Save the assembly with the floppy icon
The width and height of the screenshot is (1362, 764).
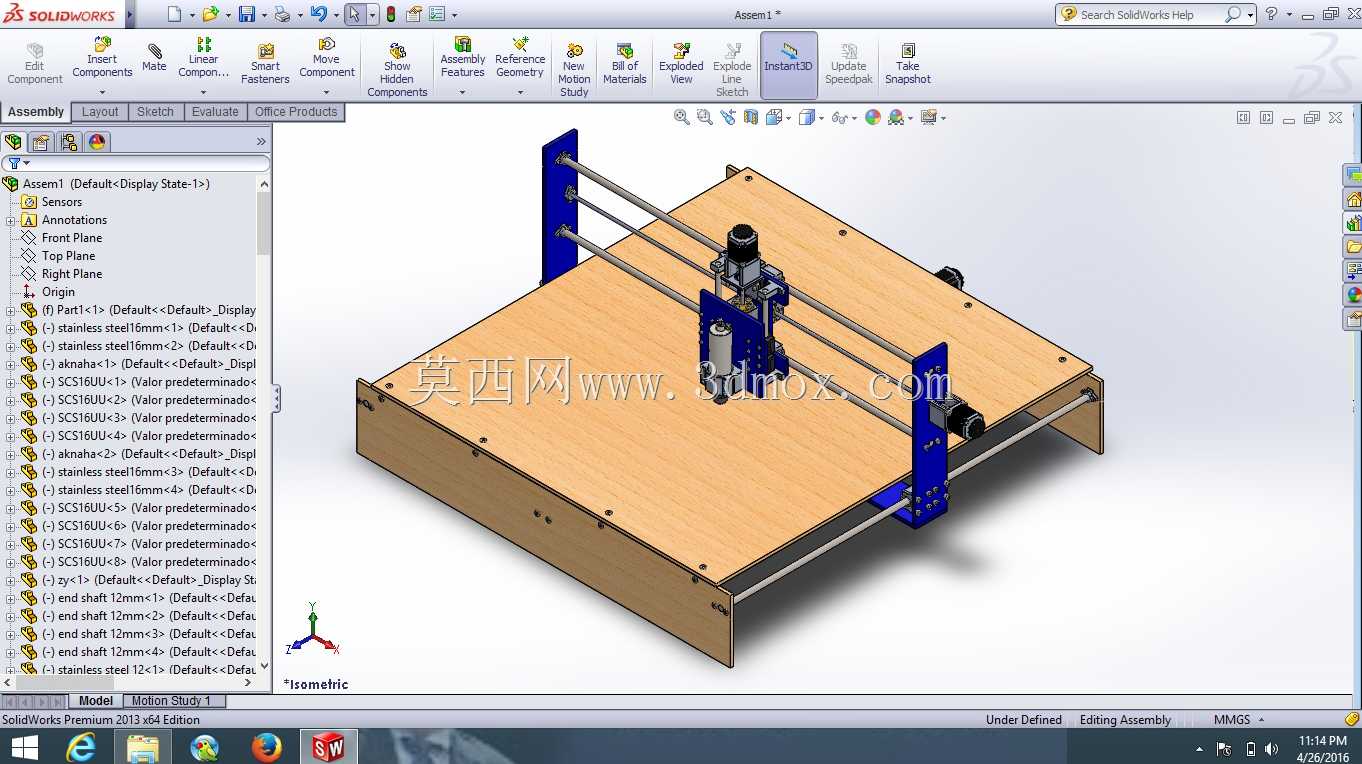click(x=247, y=14)
